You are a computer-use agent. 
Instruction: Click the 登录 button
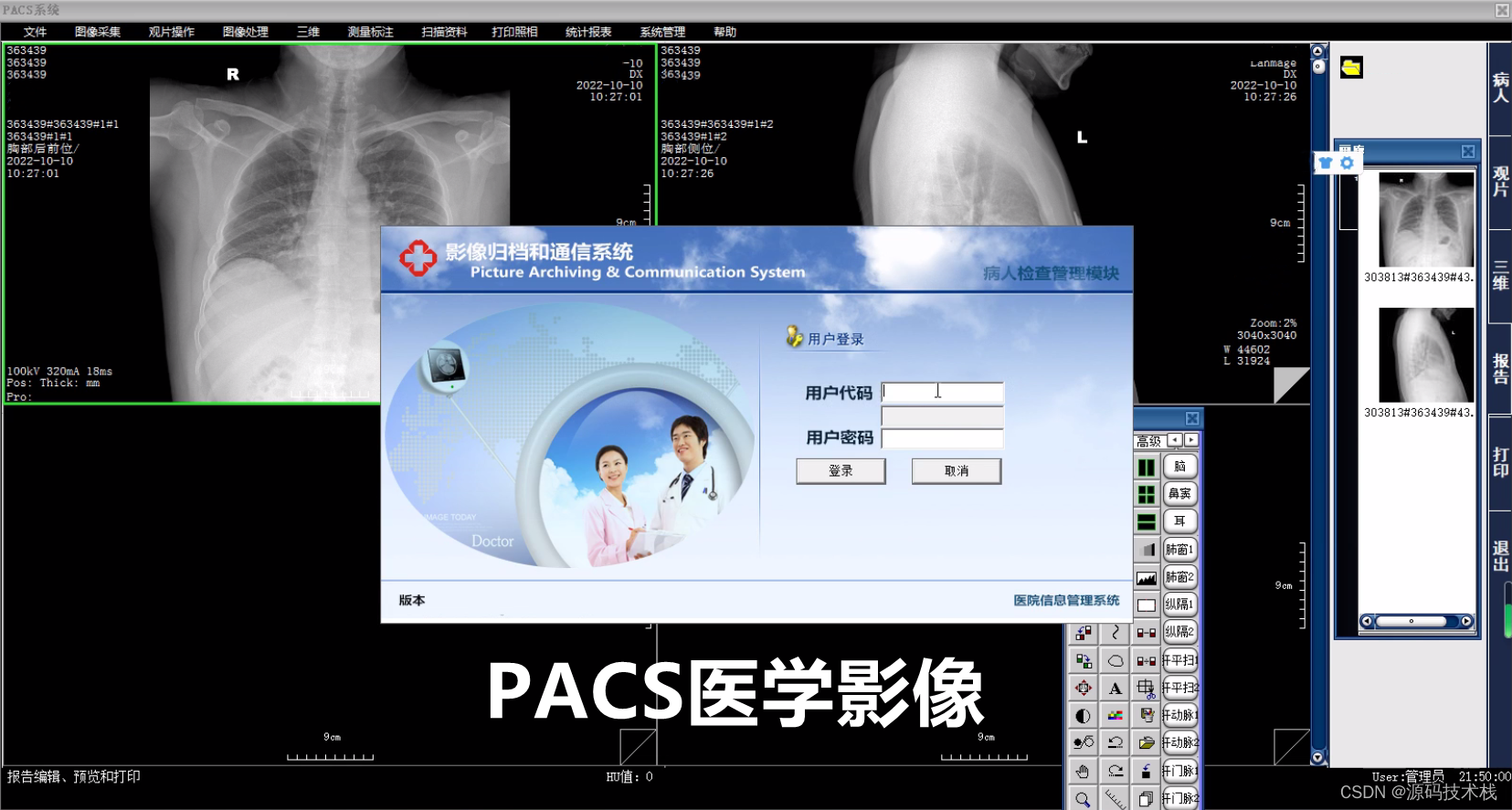point(841,471)
